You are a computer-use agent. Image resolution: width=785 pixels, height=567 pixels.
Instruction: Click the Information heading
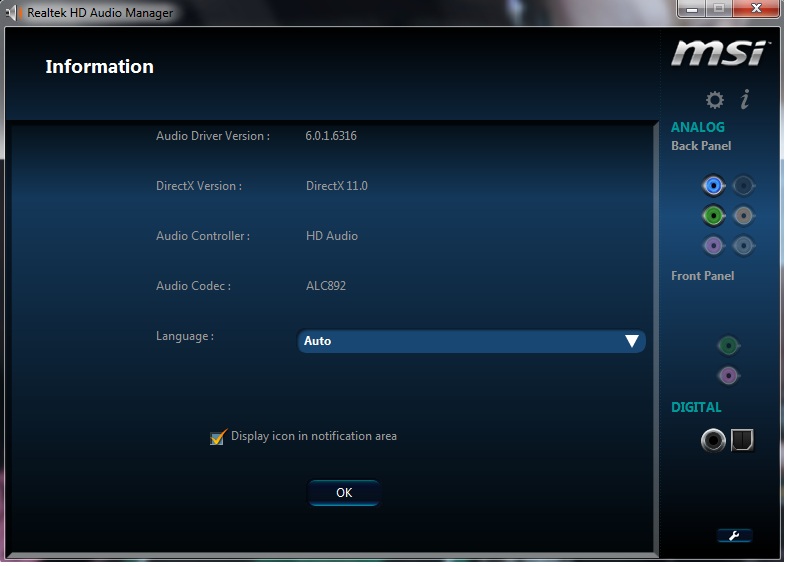100,67
